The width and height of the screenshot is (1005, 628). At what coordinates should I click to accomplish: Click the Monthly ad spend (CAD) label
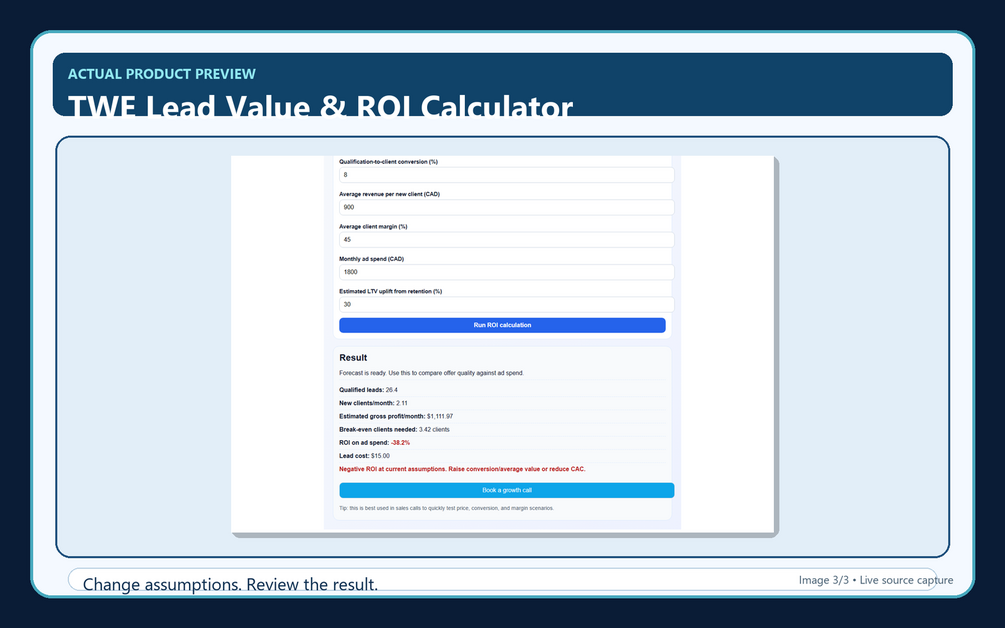[x=372, y=259]
